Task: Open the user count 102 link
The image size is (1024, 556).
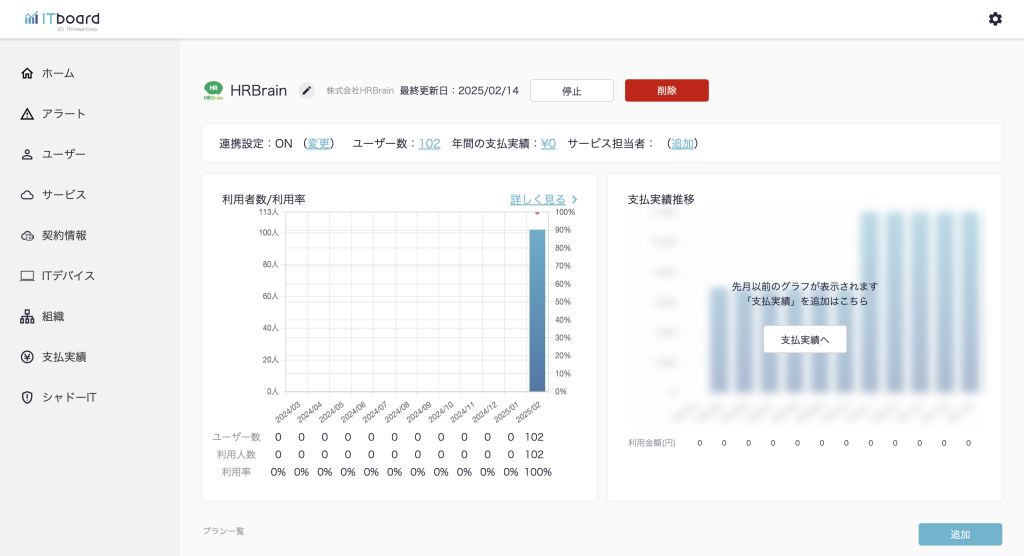Action: pyautogui.click(x=429, y=143)
